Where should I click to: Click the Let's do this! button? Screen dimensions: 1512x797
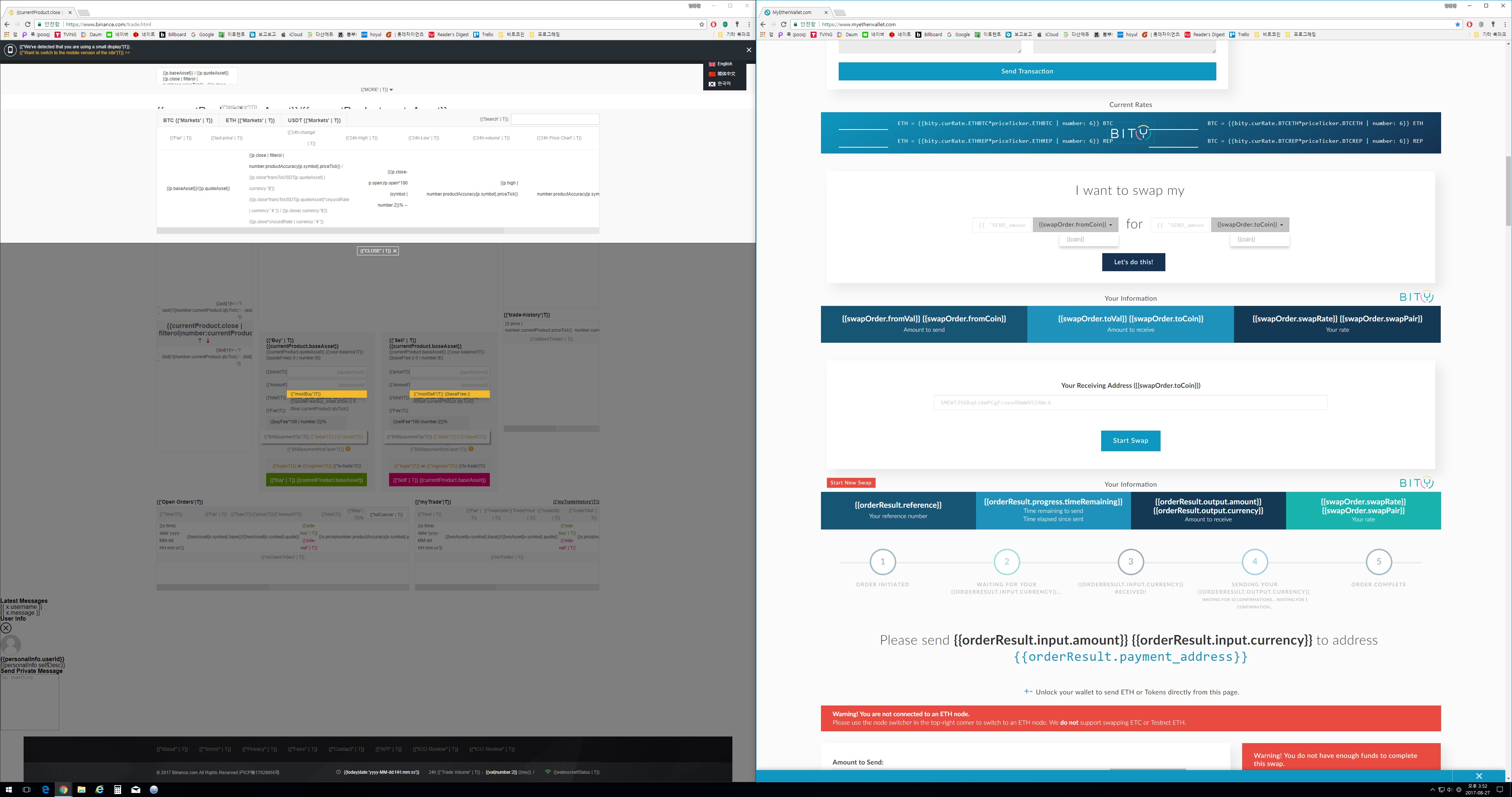(x=1133, y=262)
